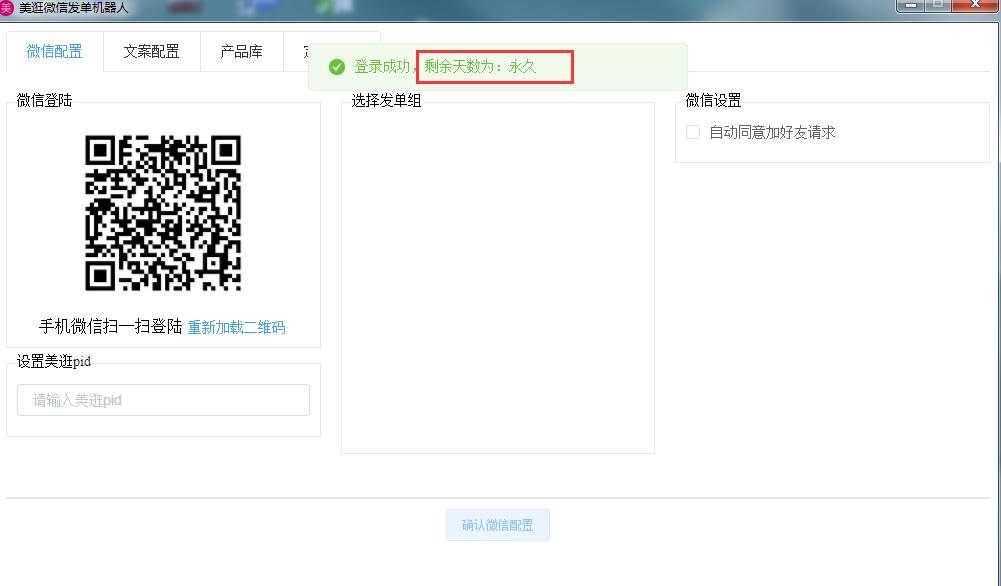Viewport: 1001px width, 586px height.
Task: Click the 重新加载二维码 link
Action: point(236,327)
